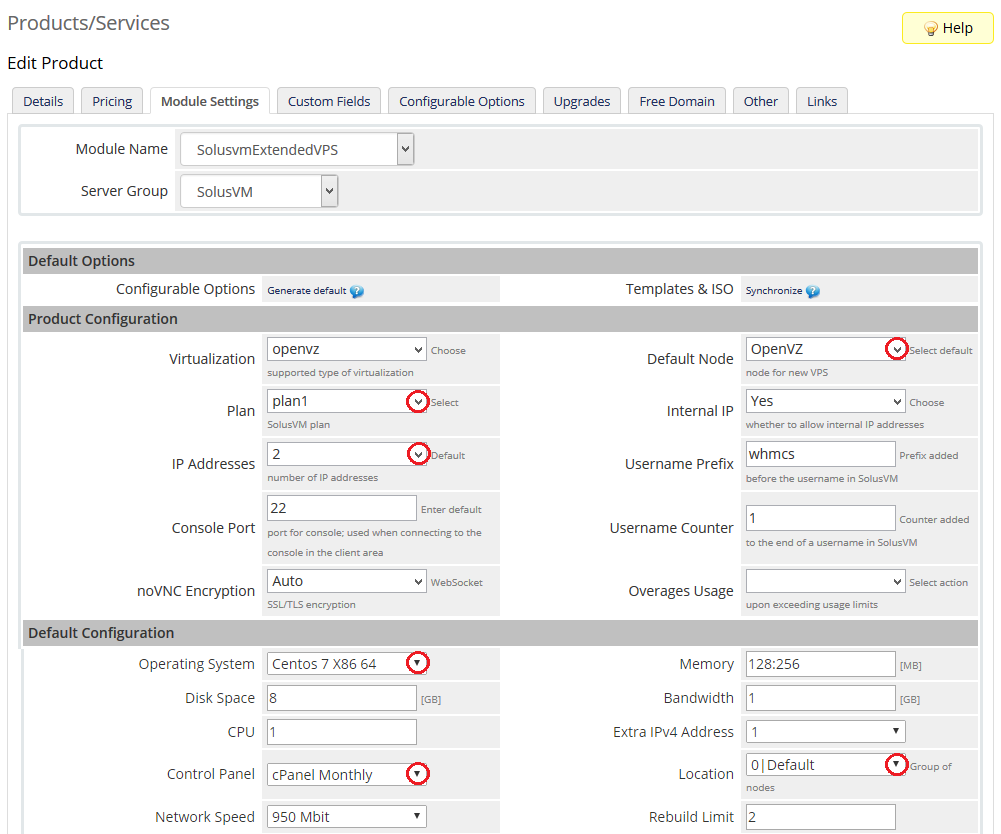This screenshot has width=1001, height=834.
Task: Click the Username Prefix field
Action: click(x=820, y=454)
